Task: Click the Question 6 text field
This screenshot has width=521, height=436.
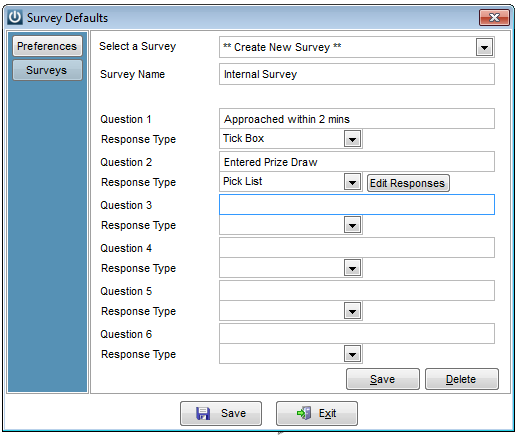Action: [x=357, y=334]
